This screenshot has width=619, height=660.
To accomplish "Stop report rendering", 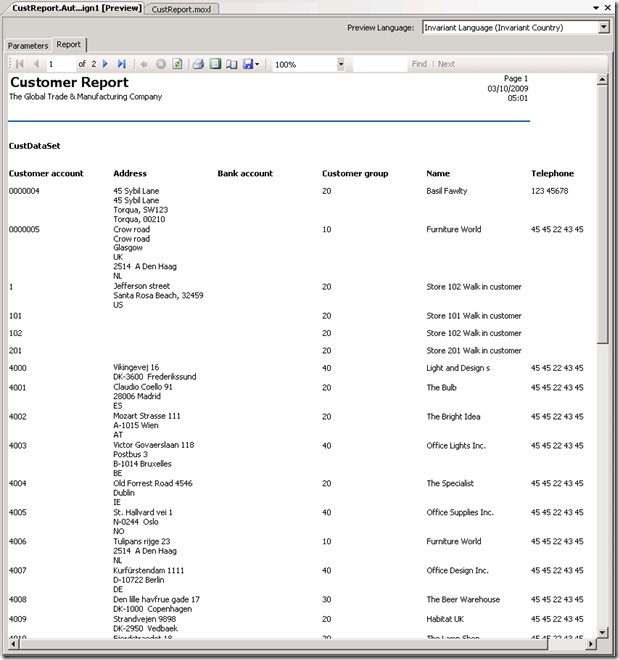I will (x=161, y=64).
